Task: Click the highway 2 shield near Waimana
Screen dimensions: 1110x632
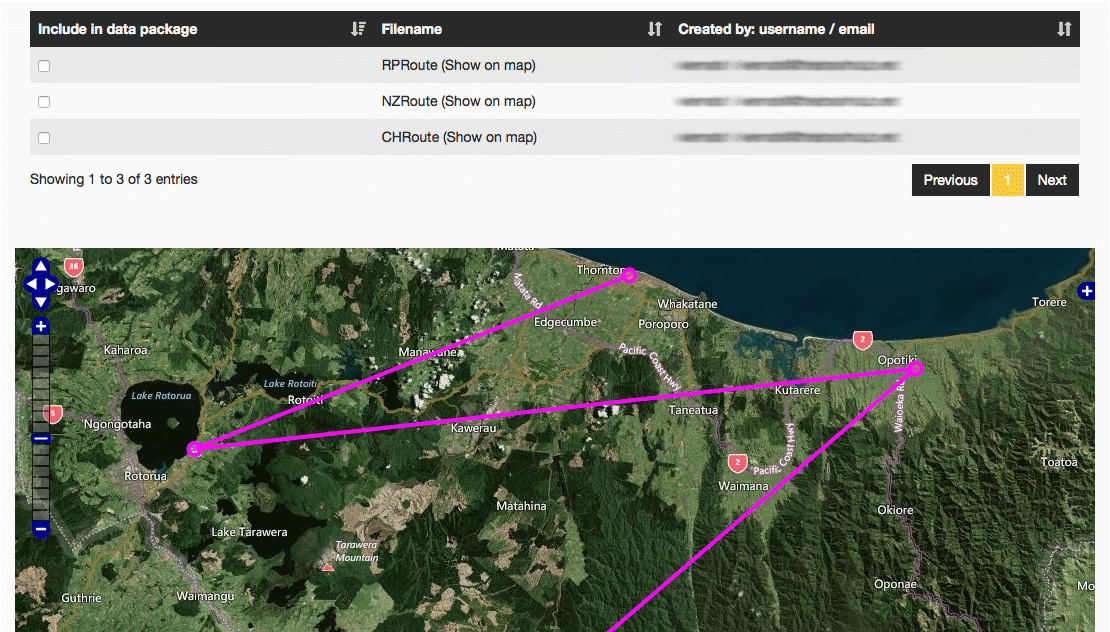Action: click(738, 464)
